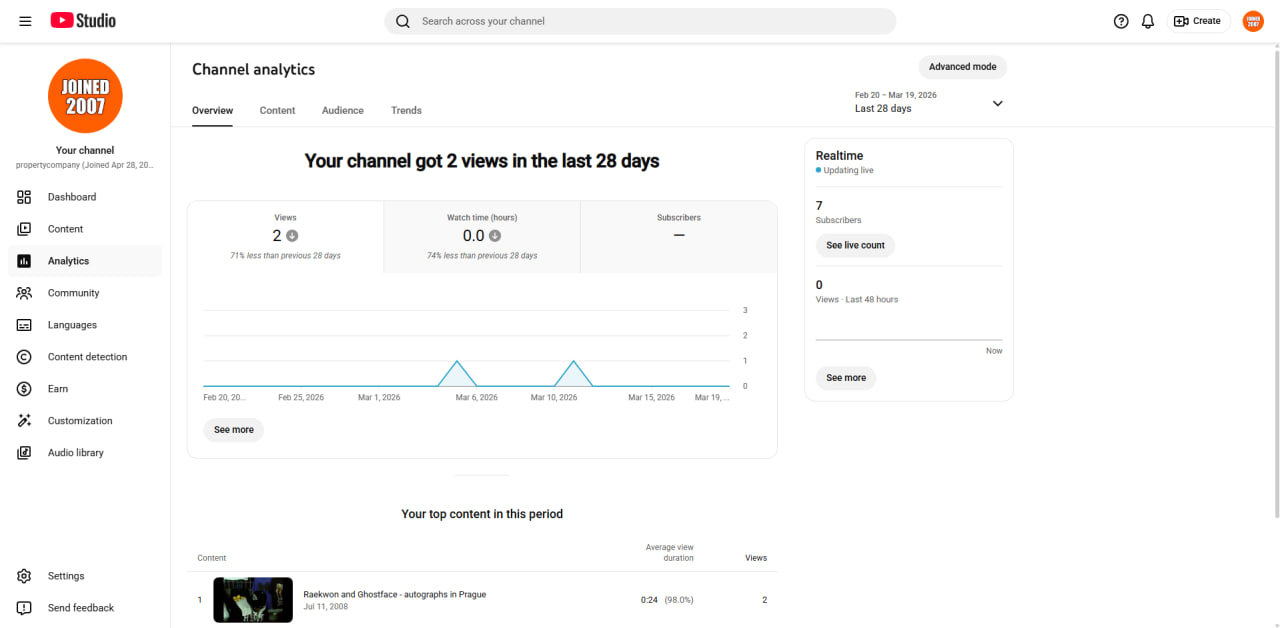Open Content detection in sidebar
This screenshot has width=1280, height=628.
click(85, 357)
